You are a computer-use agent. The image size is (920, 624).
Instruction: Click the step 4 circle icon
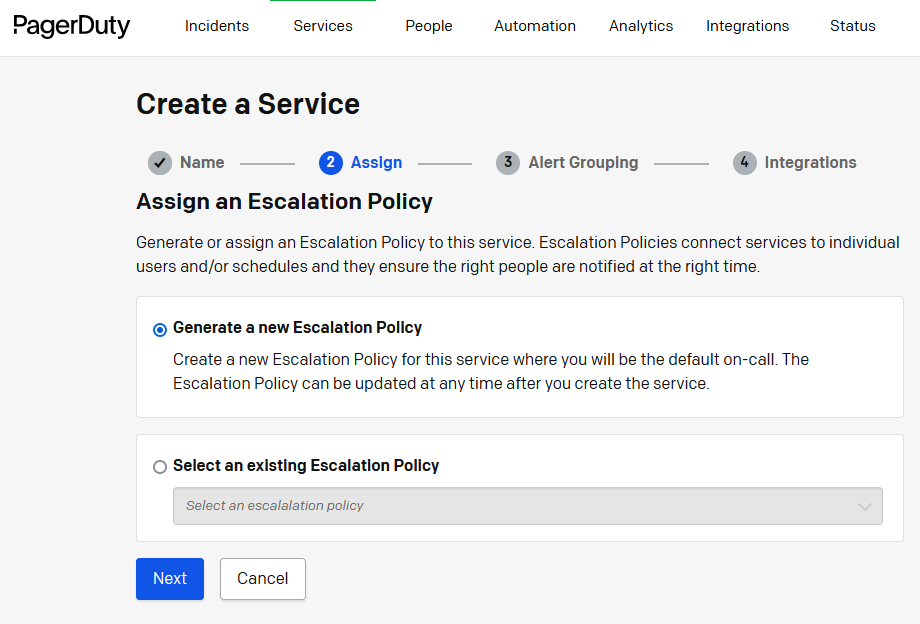coord(744,163)
